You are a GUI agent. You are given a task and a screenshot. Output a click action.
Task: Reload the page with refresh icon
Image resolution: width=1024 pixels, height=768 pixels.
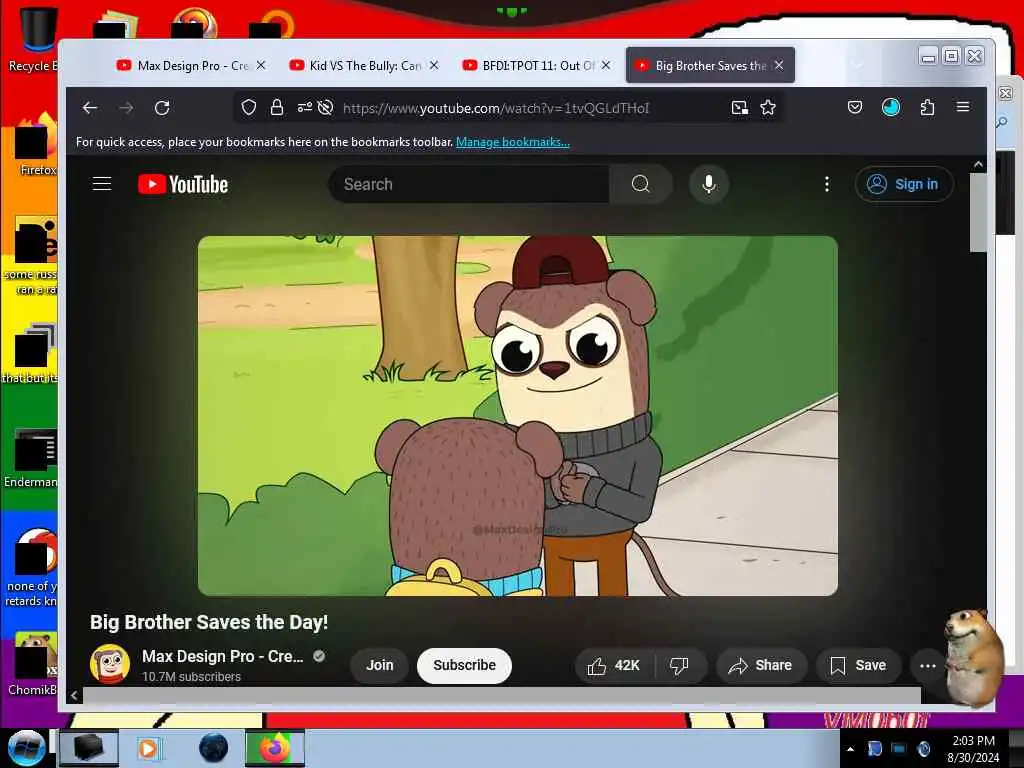pos(162,108)
